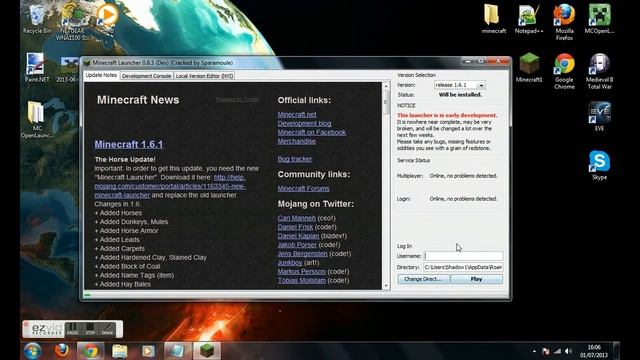Image resolution: width=640 pixels, height=360 pixels.
Task: Click the news pane scroll-up arrow
Action: point(386,86)
